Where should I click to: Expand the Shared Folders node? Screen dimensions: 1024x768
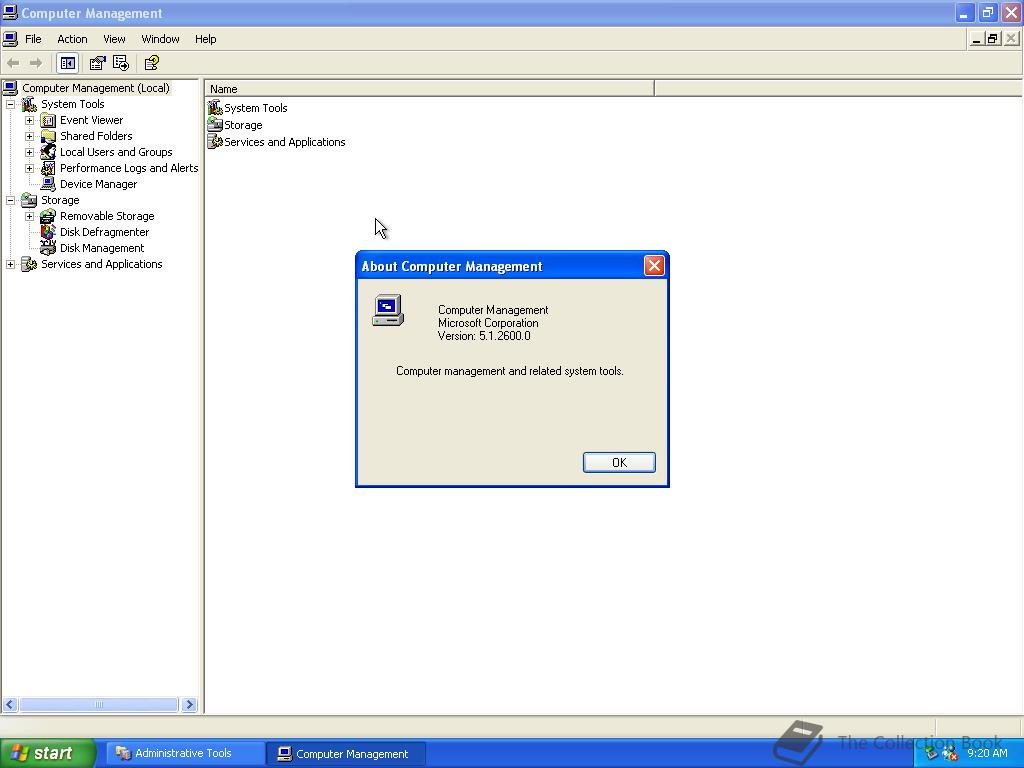click(29, 136)
